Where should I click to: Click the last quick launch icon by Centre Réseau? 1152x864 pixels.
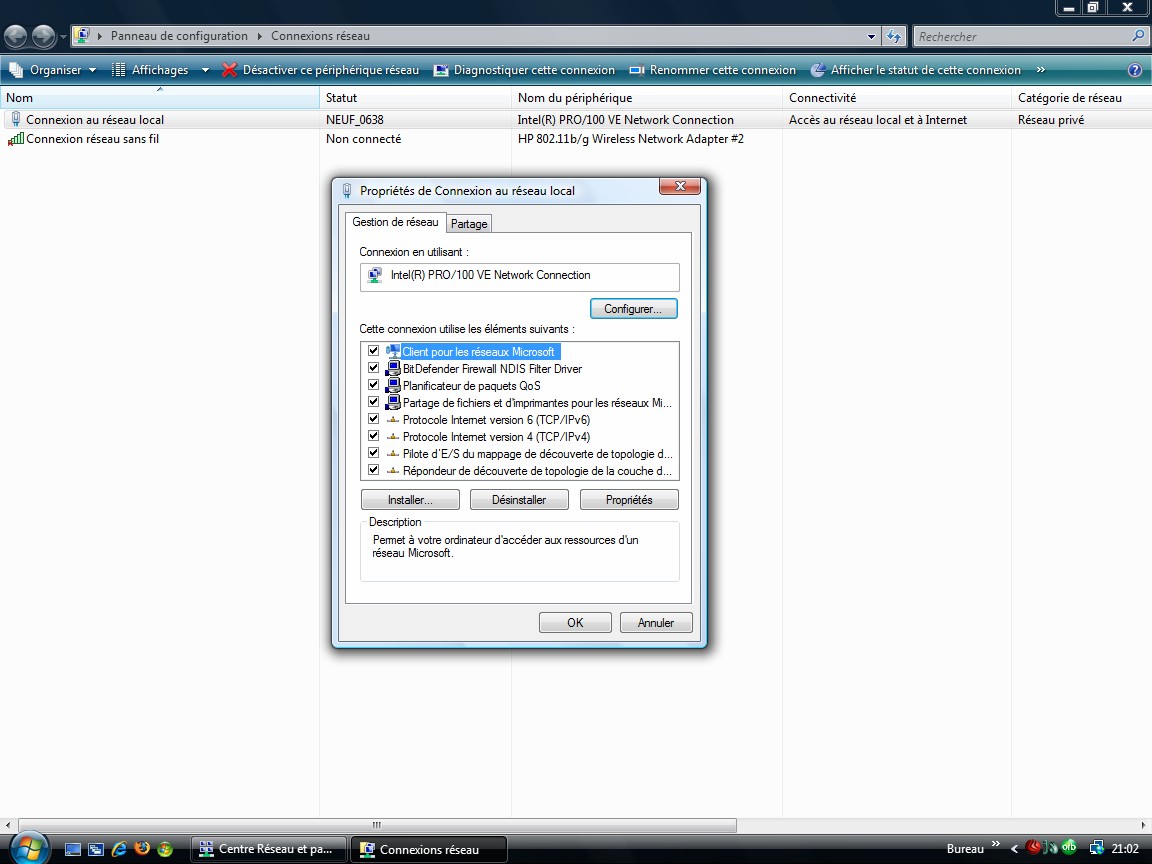(165, 849)
